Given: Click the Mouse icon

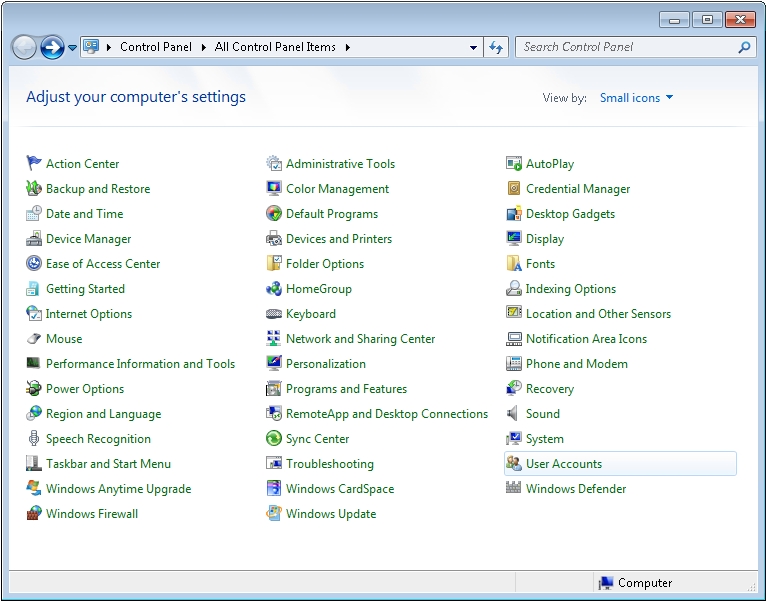Looking at the screenshot, I should tap(34, 338).
